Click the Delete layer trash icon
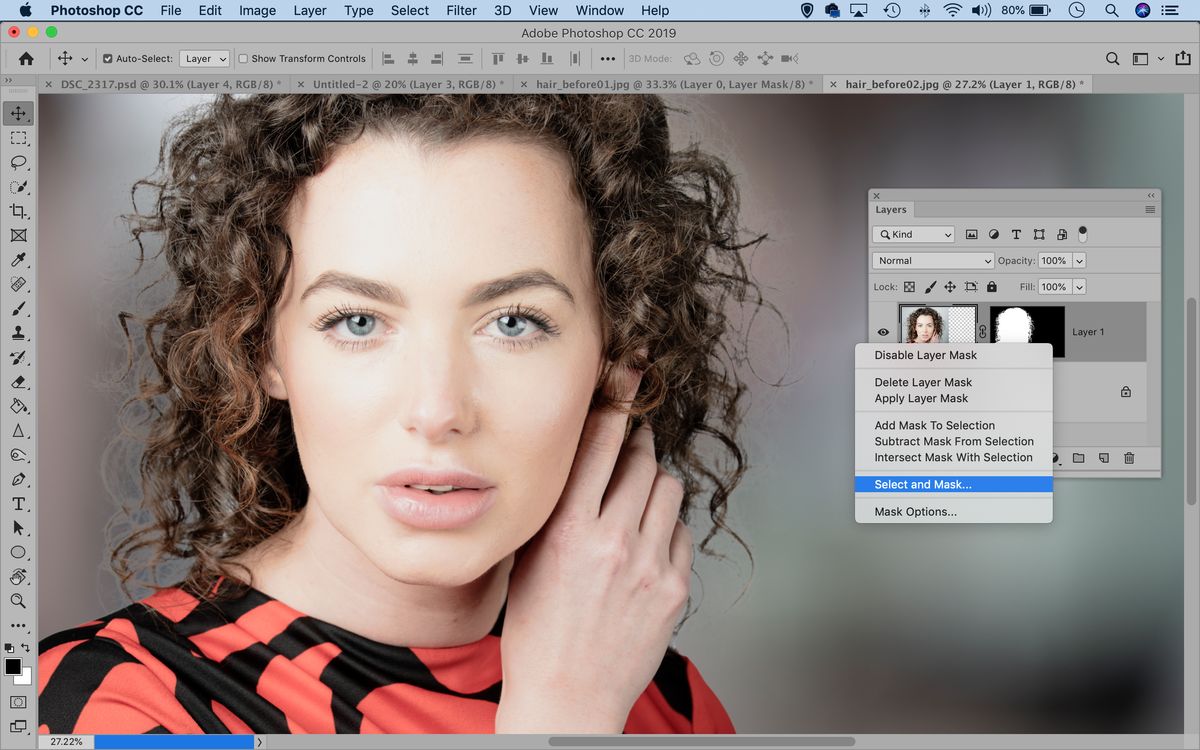The image size is (1200, 750). [1129, 458]
